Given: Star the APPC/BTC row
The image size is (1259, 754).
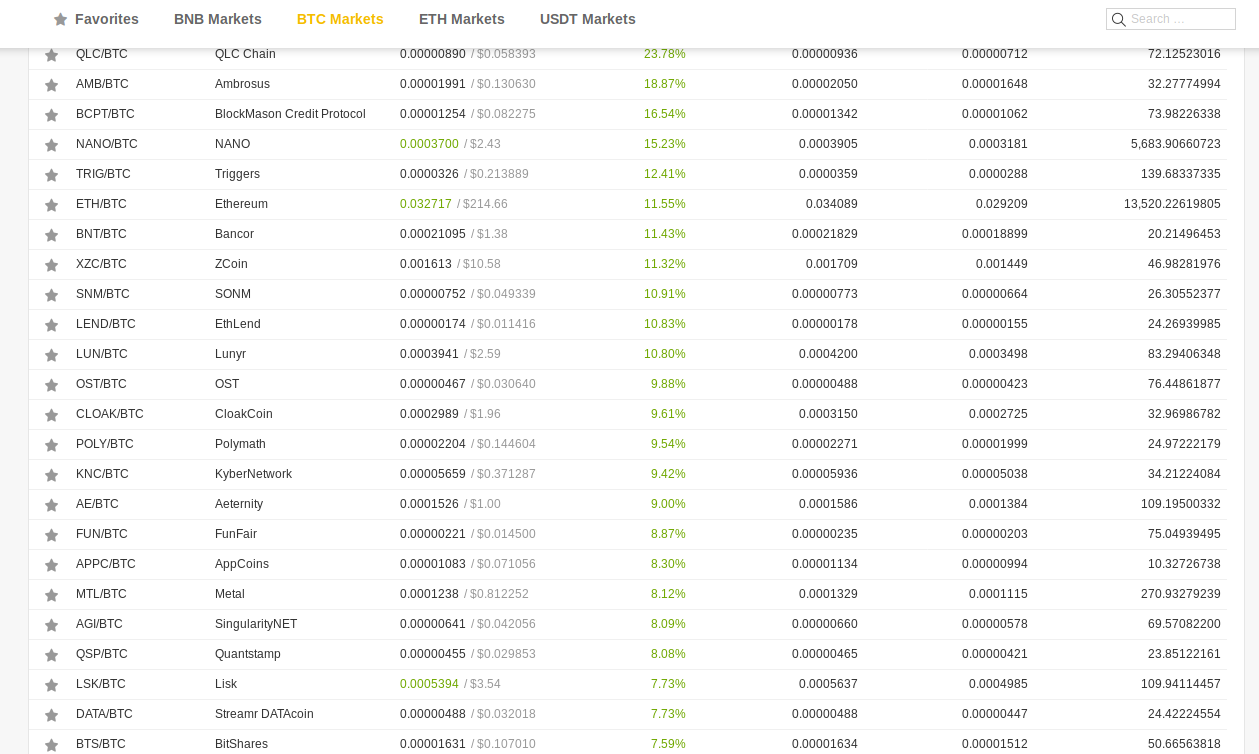Looking at the screenshot, I should point(51,565).
